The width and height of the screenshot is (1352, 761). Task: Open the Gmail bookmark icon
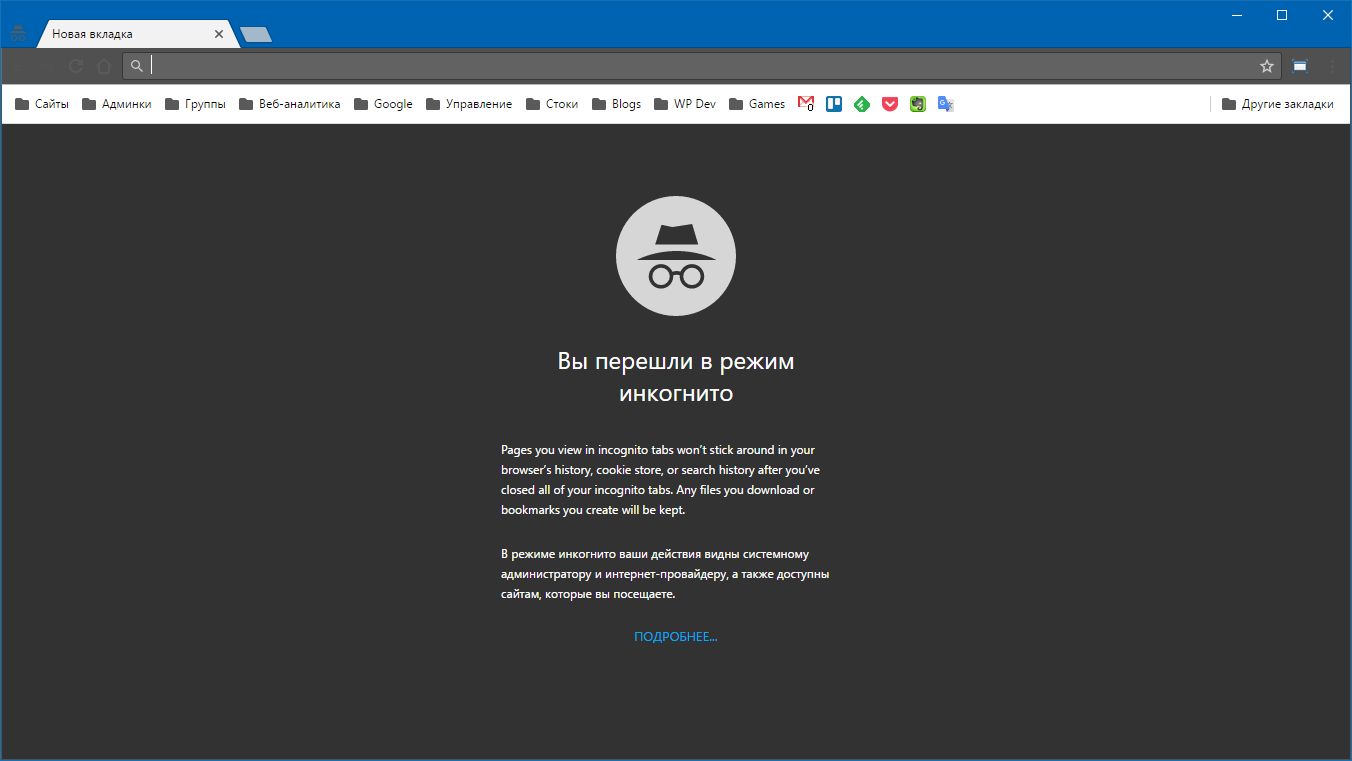coord(806,104)
